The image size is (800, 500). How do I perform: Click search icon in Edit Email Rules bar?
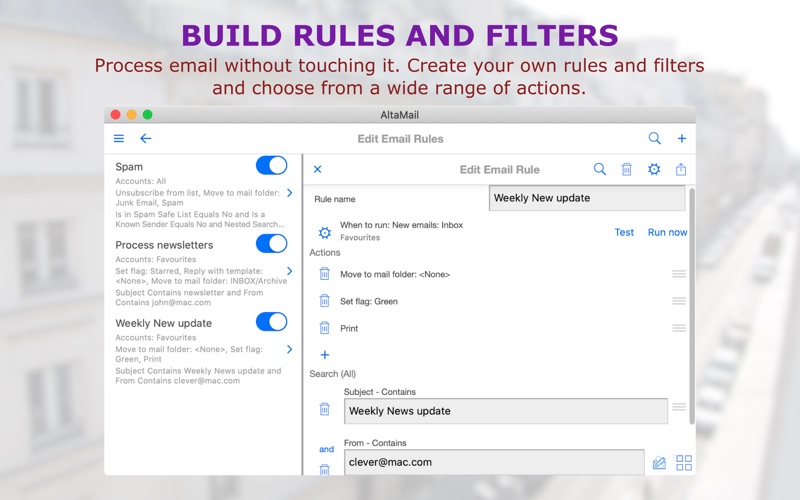tap(655, 138)
